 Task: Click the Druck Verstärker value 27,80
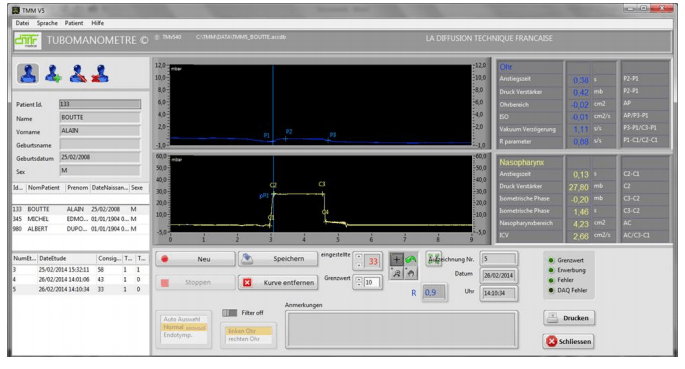point(578,187)
